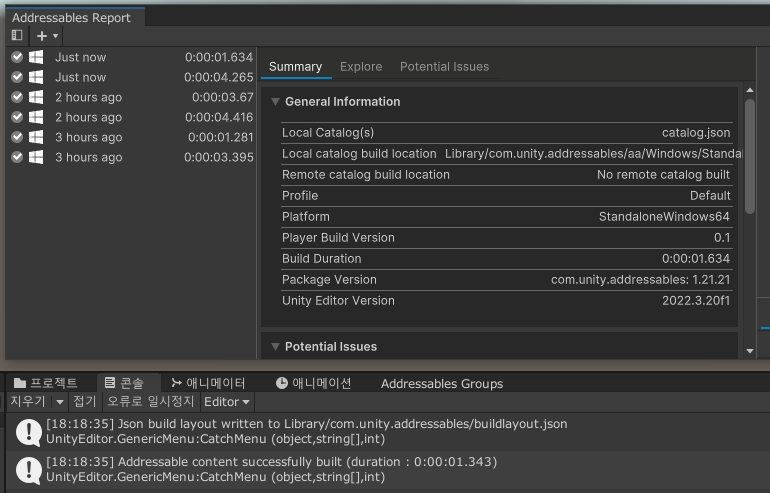Image resolution: width=770 pixels, height=493 pixels.
Task: Click Windows platform icon of 0:00:04.265 build
Action: [36, 77]
